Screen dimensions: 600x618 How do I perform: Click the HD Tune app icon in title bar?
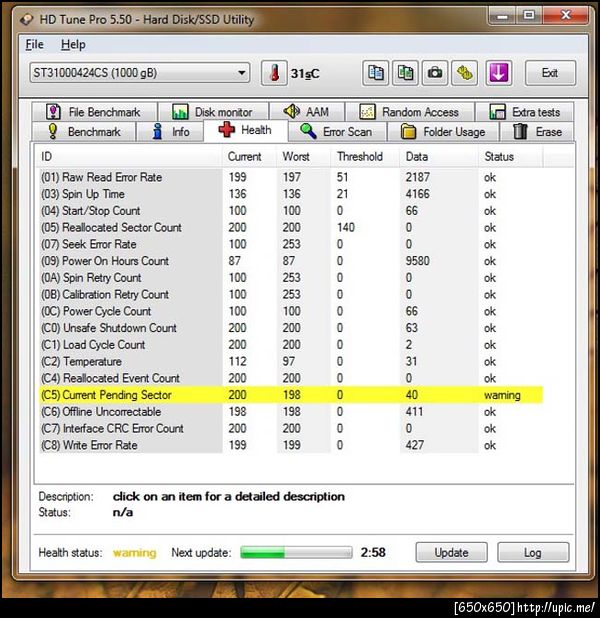[x=27, y=19]
